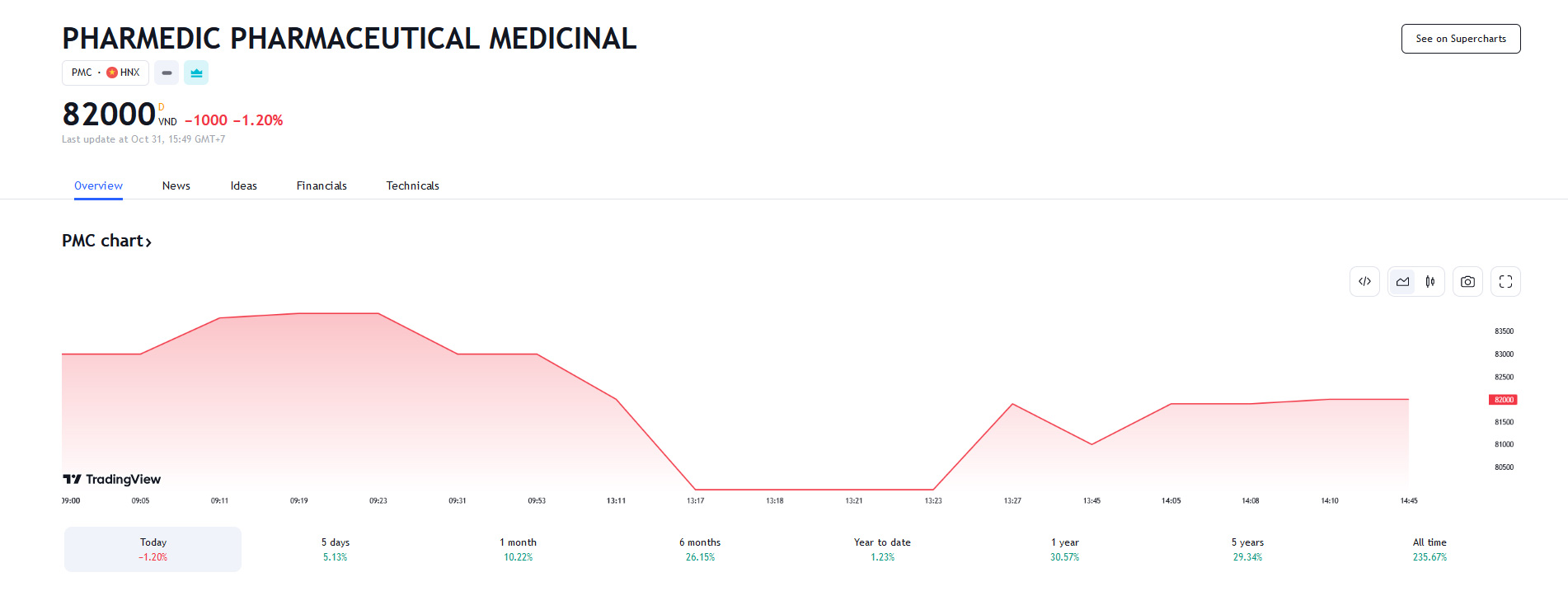1568x610 pixels.
Task: Switch to area chart view
Action: (x=1402, y=282)
